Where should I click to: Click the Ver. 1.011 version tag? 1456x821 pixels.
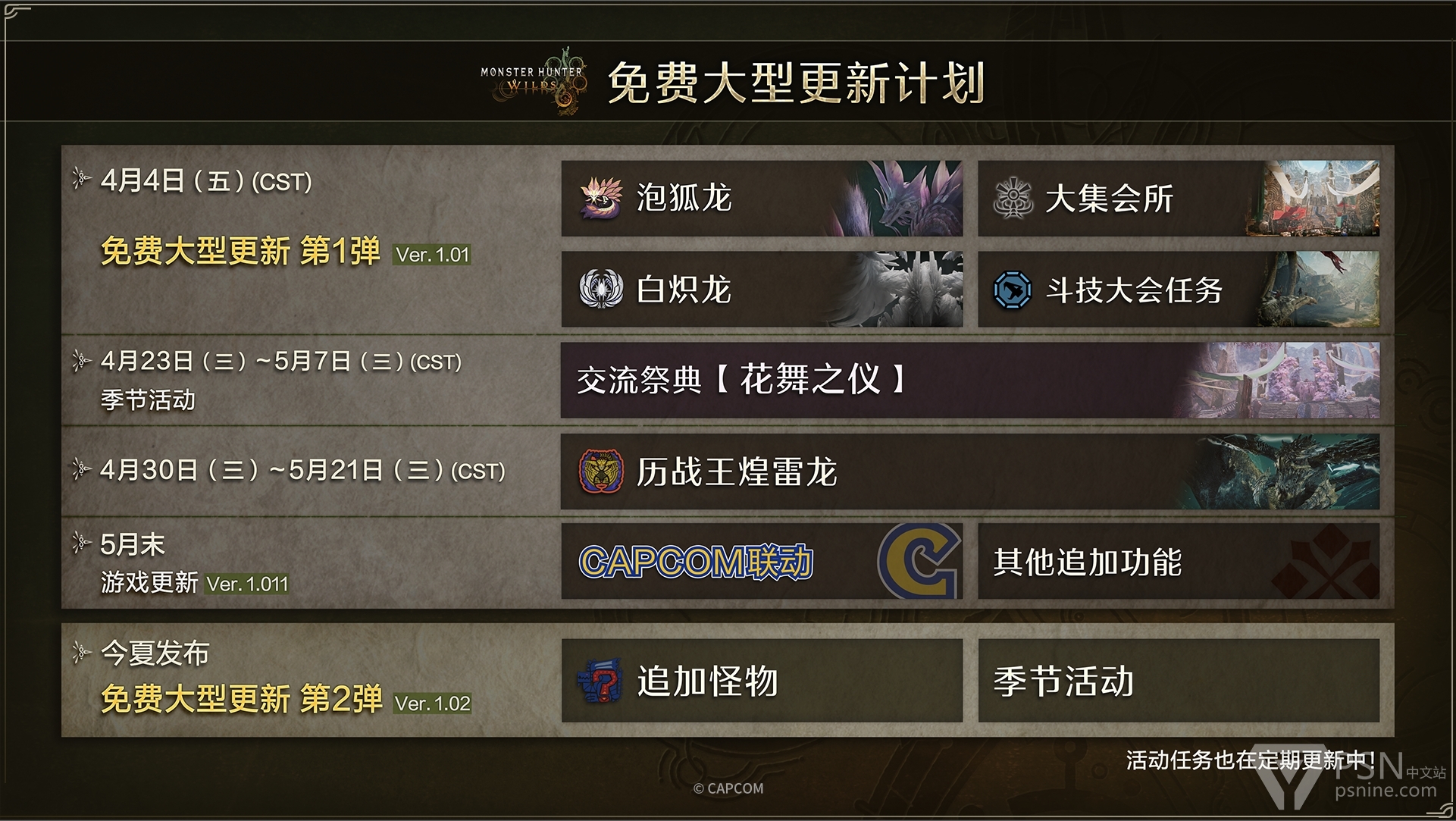click(247, 584)
